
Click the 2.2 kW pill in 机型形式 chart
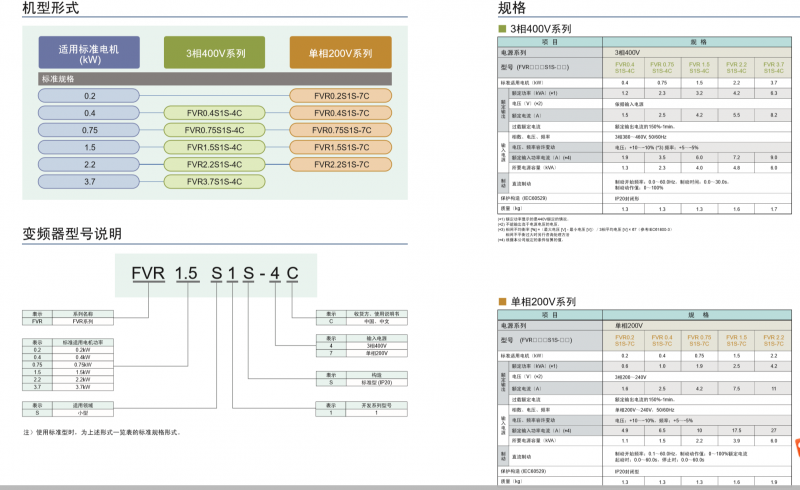tap(89, 164)
